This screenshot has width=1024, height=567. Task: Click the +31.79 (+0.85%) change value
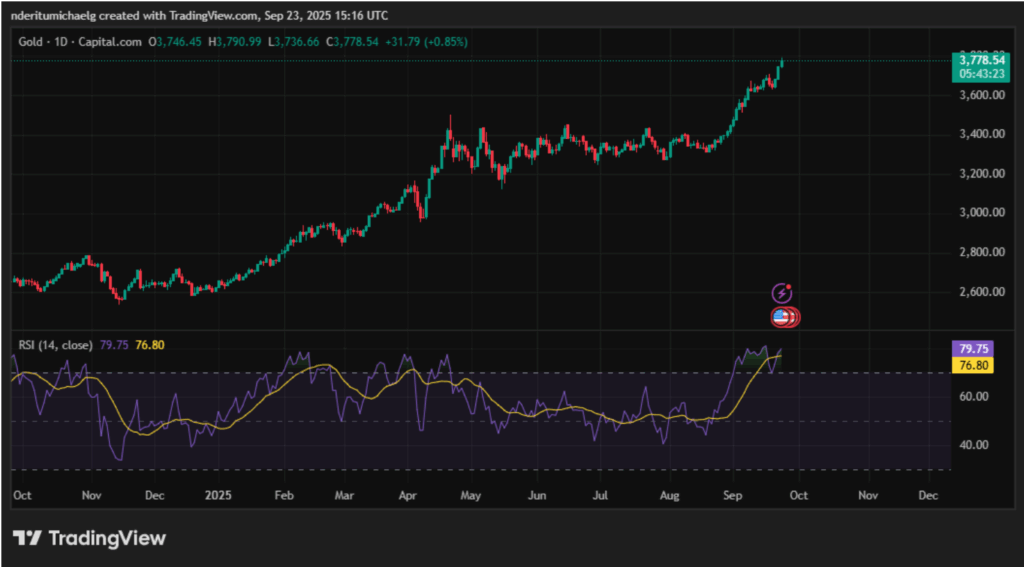tap(426, 42)
